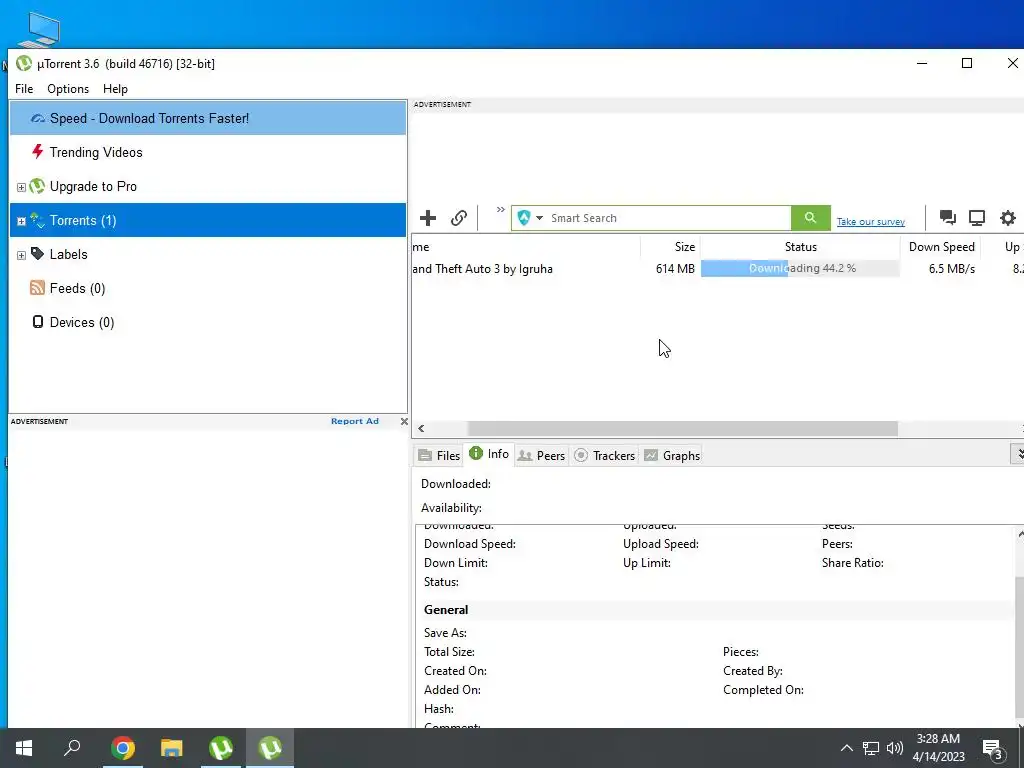Click the first uTorrent taskbar icon
1024x768 pixels.
coord(221,748)
